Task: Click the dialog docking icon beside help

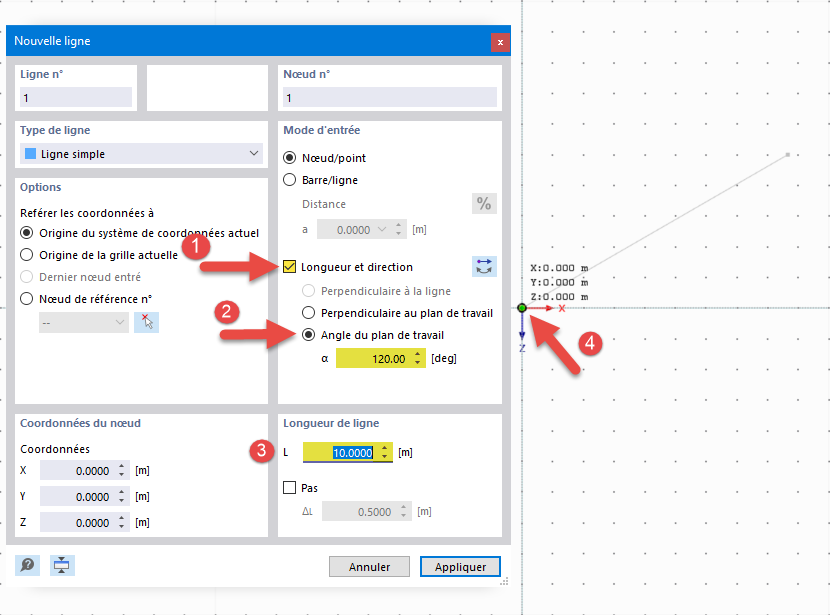Action: 62,565
